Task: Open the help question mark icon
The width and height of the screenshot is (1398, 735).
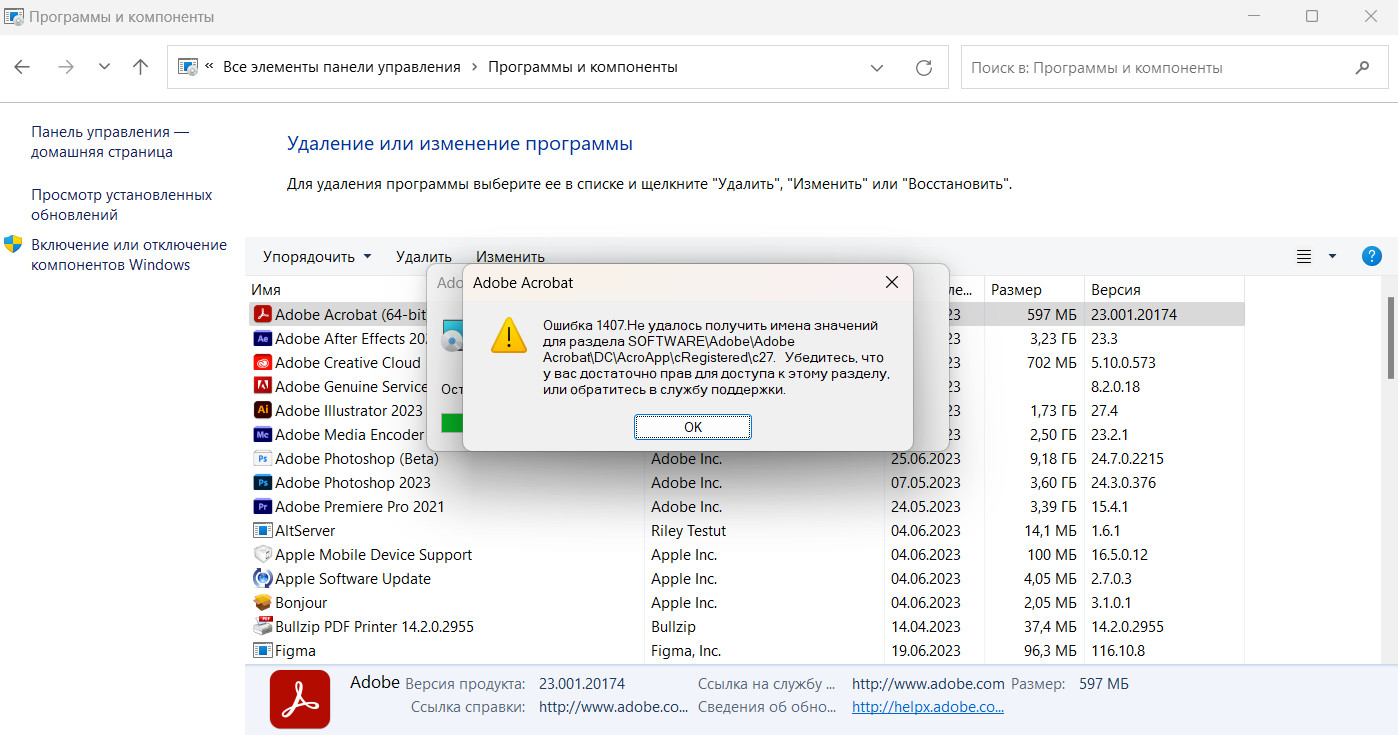Action: (x=1372, y=256)
